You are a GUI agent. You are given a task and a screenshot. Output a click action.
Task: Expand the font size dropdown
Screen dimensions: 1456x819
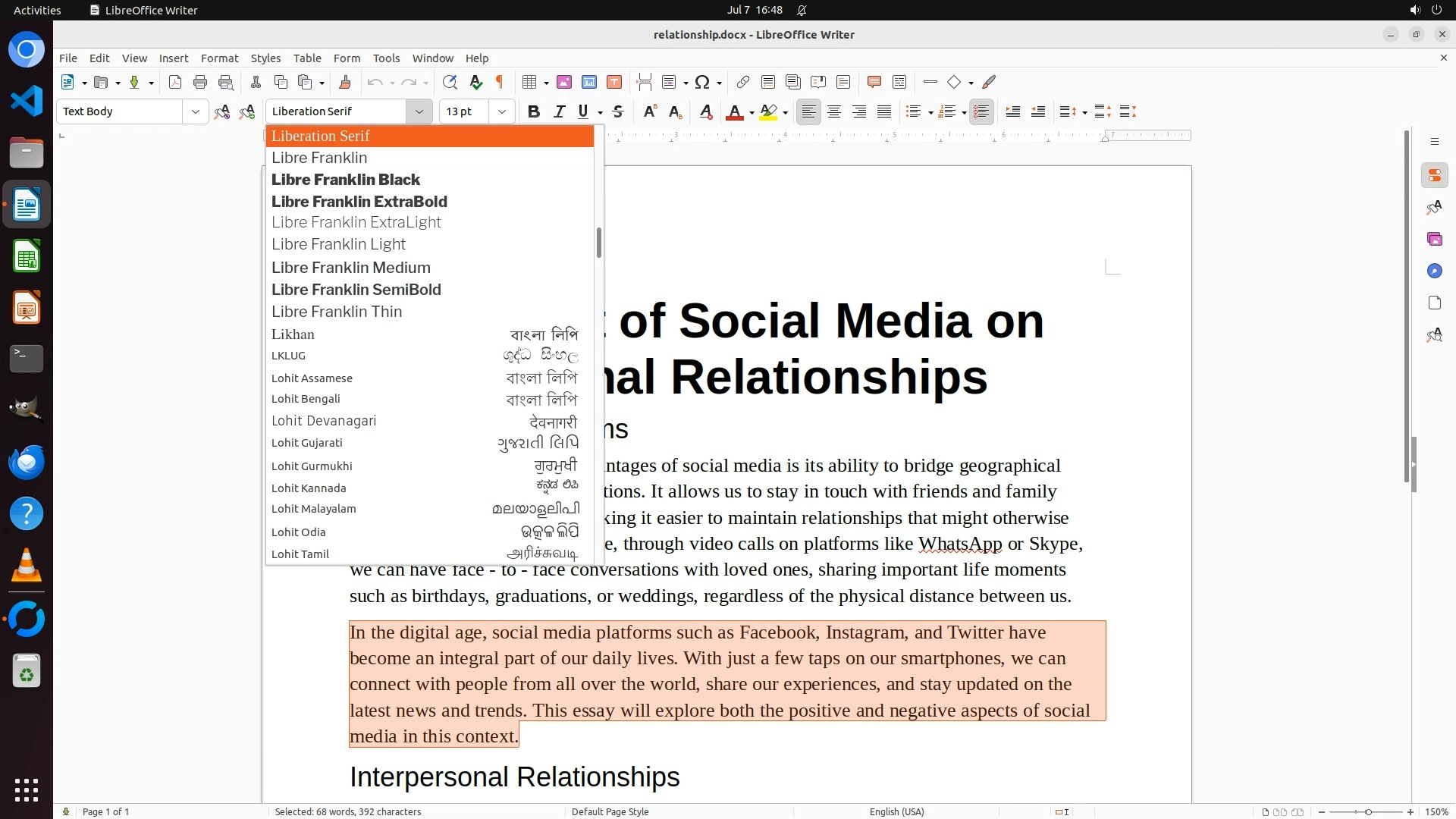(501, 111)
